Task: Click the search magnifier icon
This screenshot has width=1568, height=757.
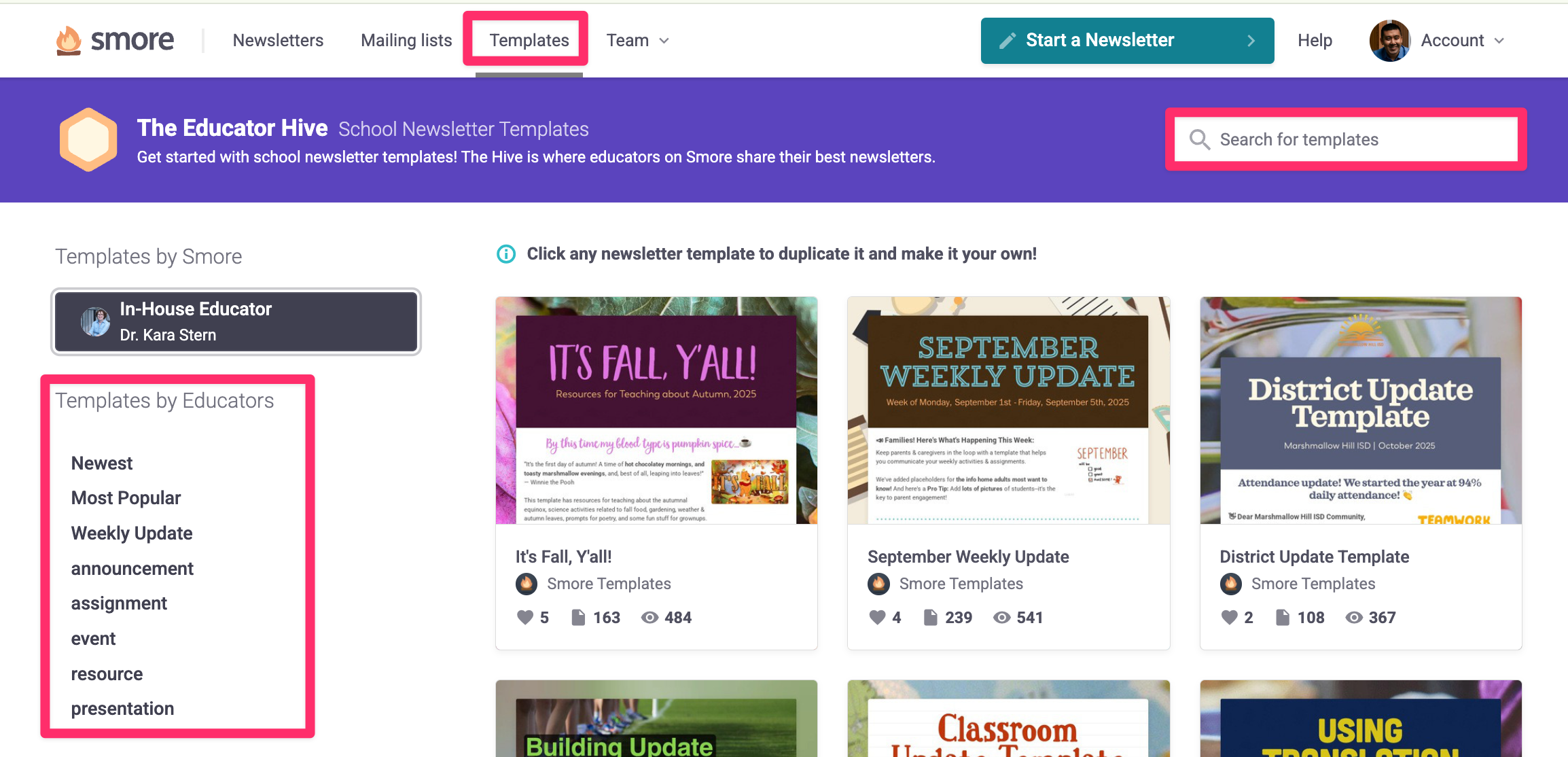Action: (1200, 139)
